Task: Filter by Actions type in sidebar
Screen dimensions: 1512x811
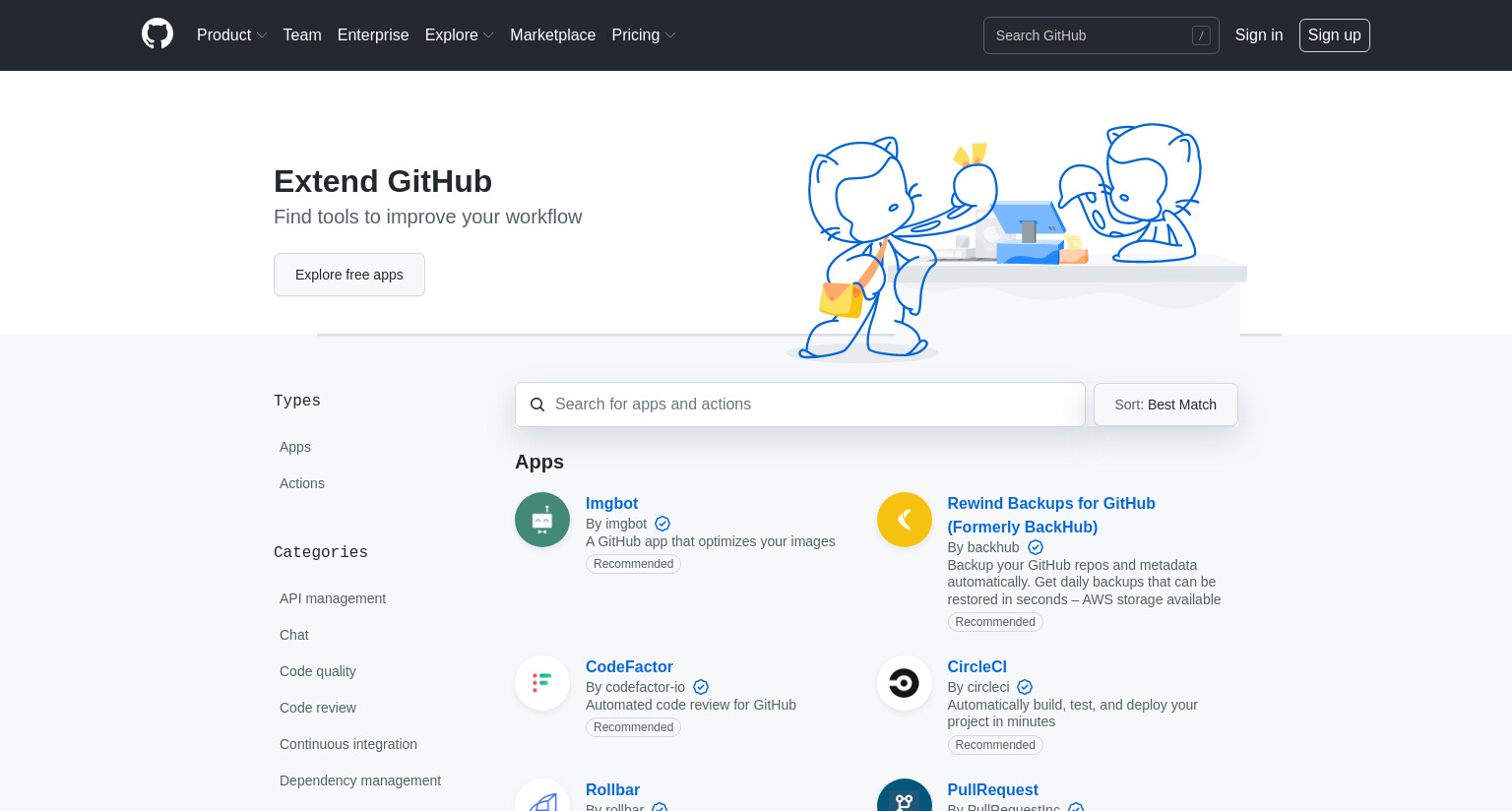Action: tap(302, 483)
